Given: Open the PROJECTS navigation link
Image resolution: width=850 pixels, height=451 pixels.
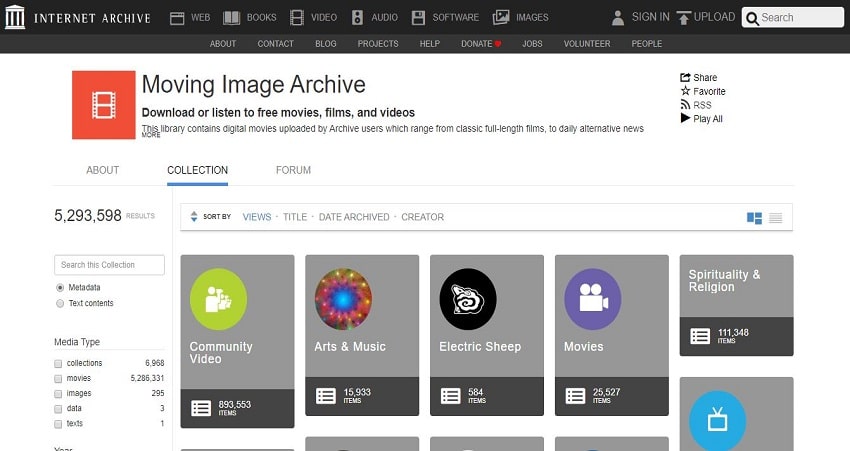Looking at the screenshot, I should 378,44.
